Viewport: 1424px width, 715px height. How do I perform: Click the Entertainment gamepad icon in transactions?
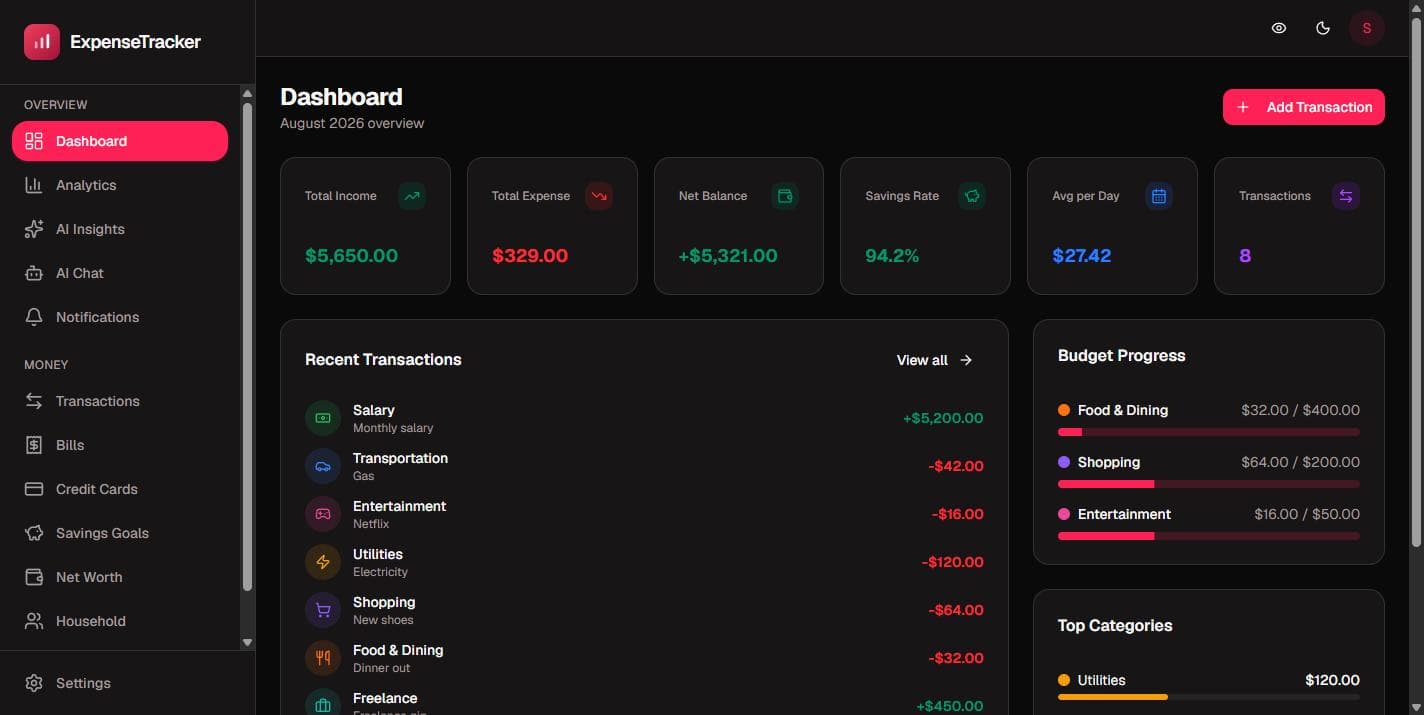(323, 514)
